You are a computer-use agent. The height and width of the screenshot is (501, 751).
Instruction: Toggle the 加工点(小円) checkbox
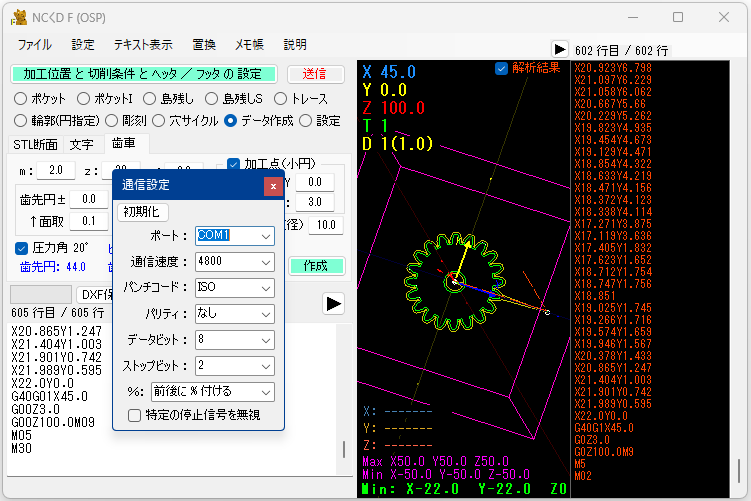tap(233, 164)
